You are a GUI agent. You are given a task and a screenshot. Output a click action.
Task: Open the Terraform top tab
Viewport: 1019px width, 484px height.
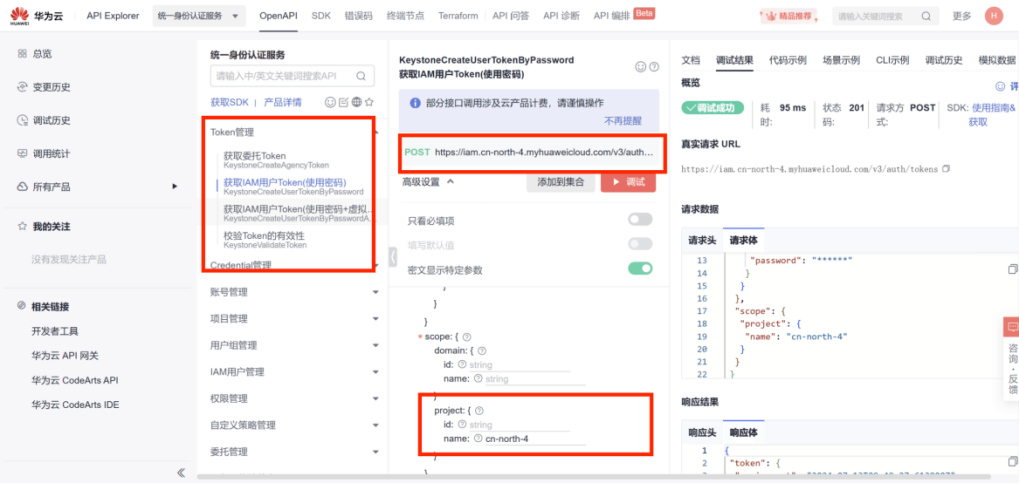pos(458,16)
